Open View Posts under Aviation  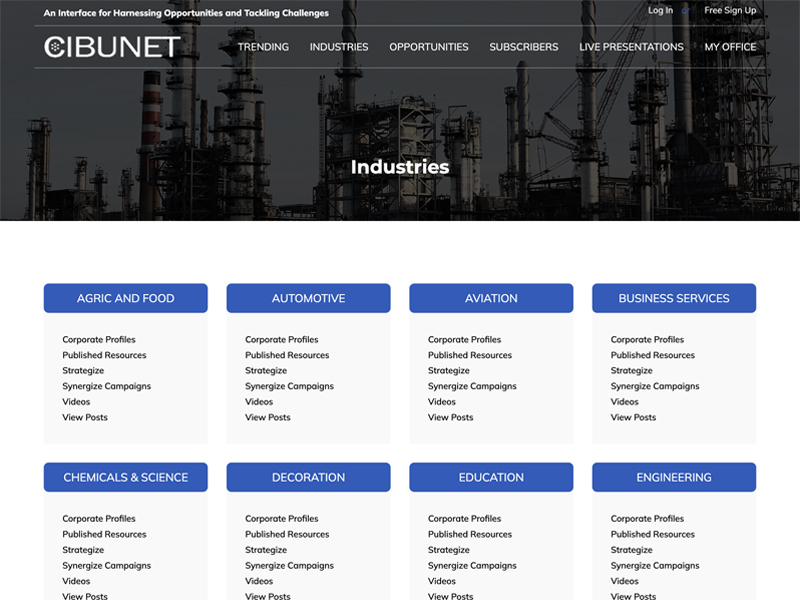[x=450, y=417]
